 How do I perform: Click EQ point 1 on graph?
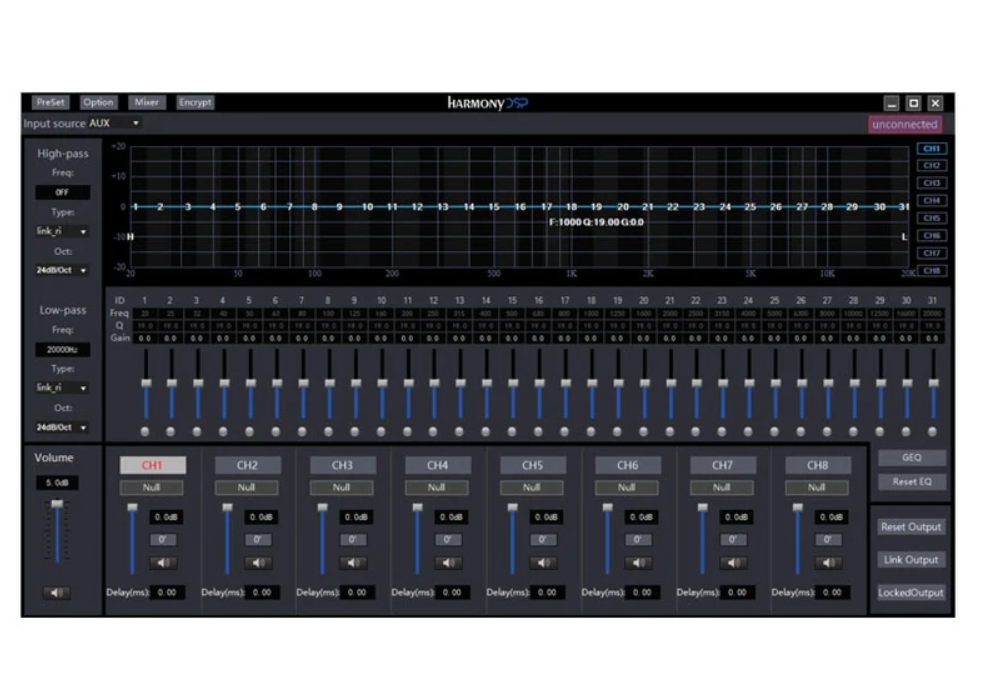point(135,207)
